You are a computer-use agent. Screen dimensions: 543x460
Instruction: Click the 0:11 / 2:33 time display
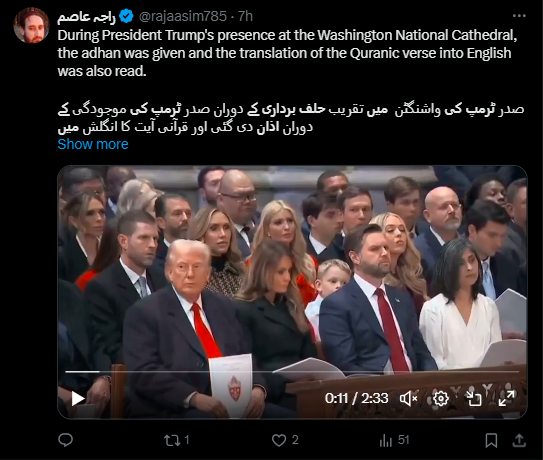[x=356, y=398]
